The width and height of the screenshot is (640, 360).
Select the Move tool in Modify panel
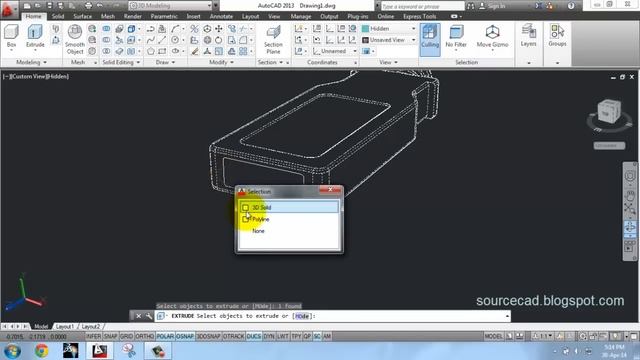tap(219, 29)
